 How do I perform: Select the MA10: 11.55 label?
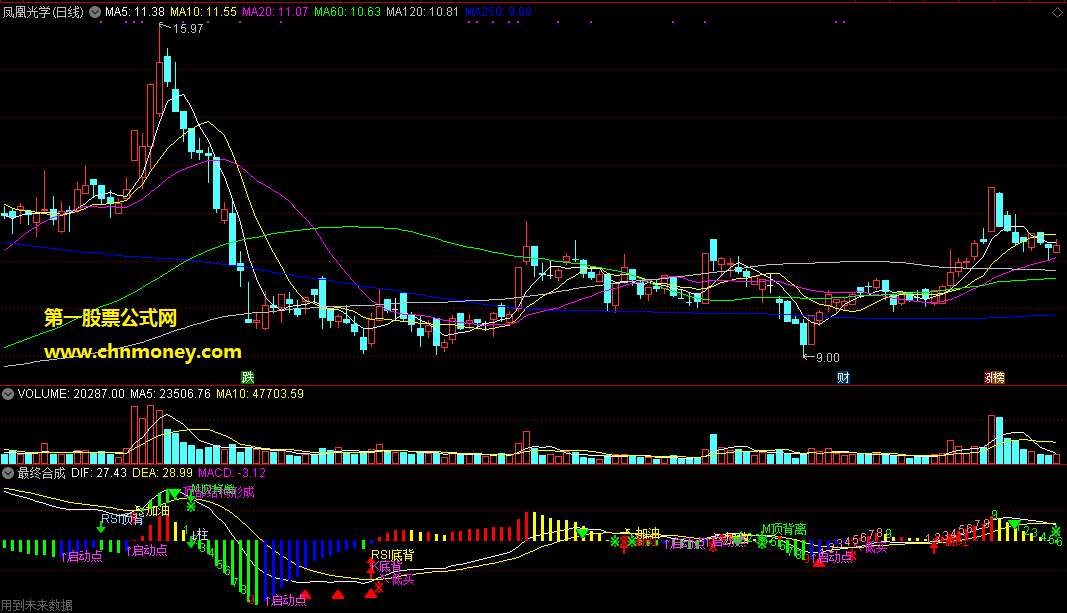click(203, 12)
